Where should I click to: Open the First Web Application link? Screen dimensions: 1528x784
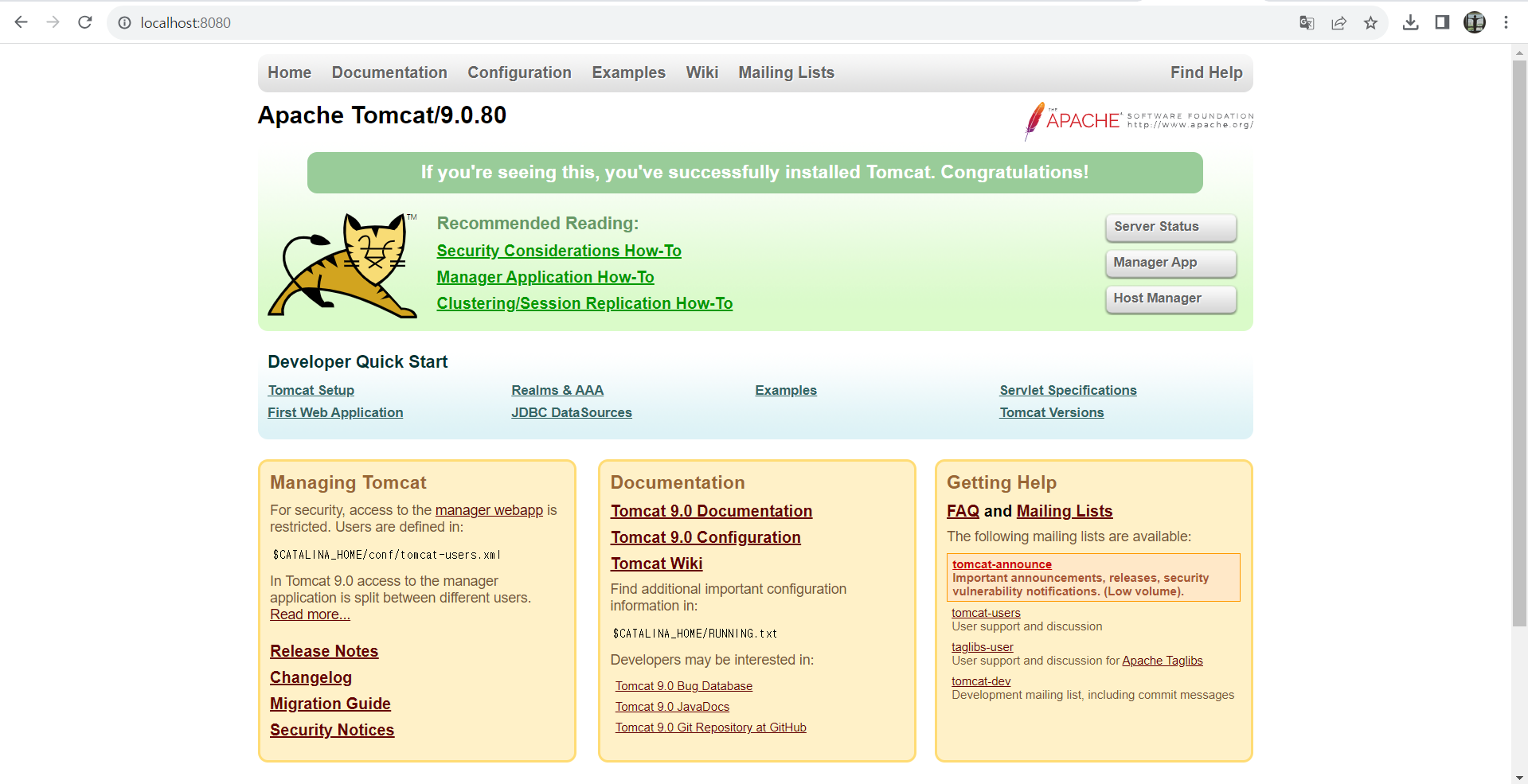point(335,412)
